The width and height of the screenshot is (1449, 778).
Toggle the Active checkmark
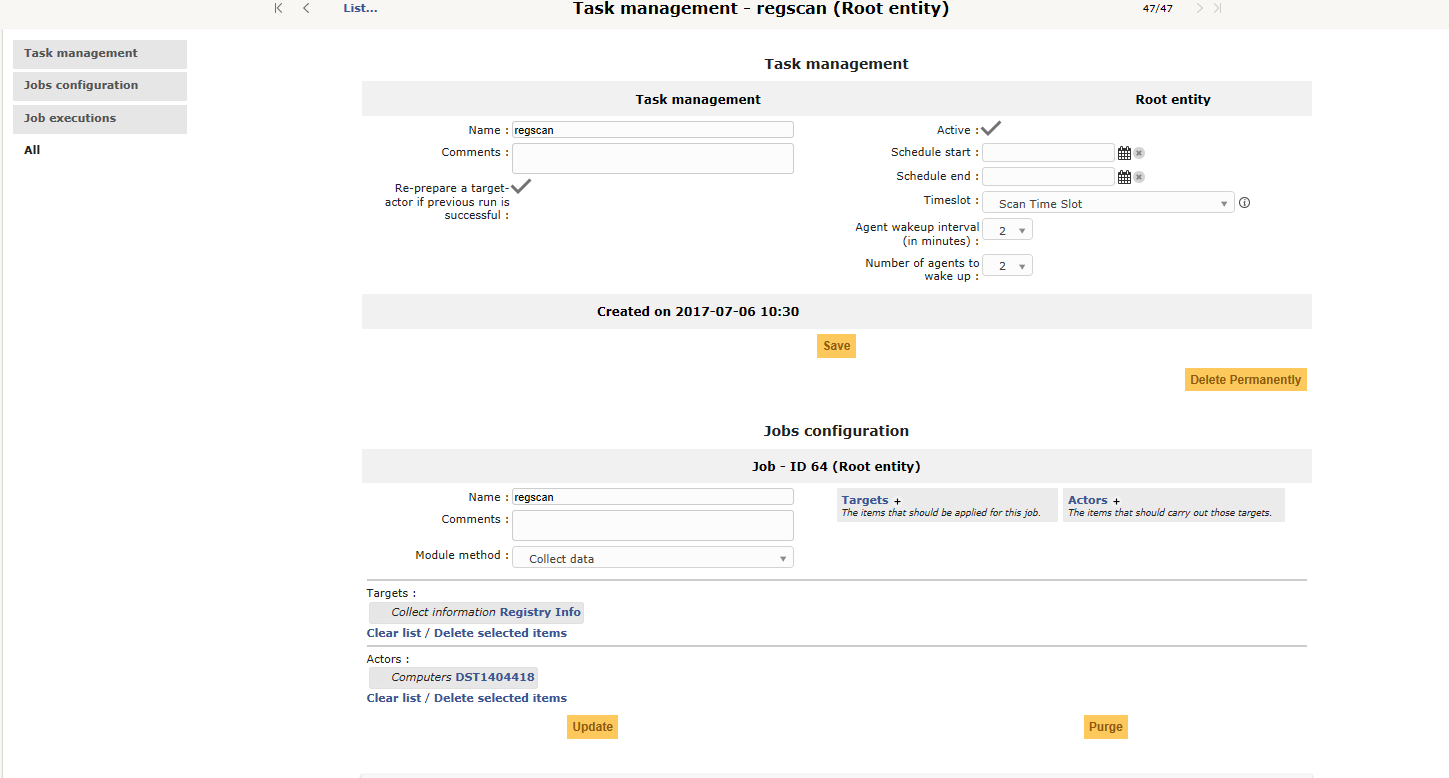(x=989, y=128)
